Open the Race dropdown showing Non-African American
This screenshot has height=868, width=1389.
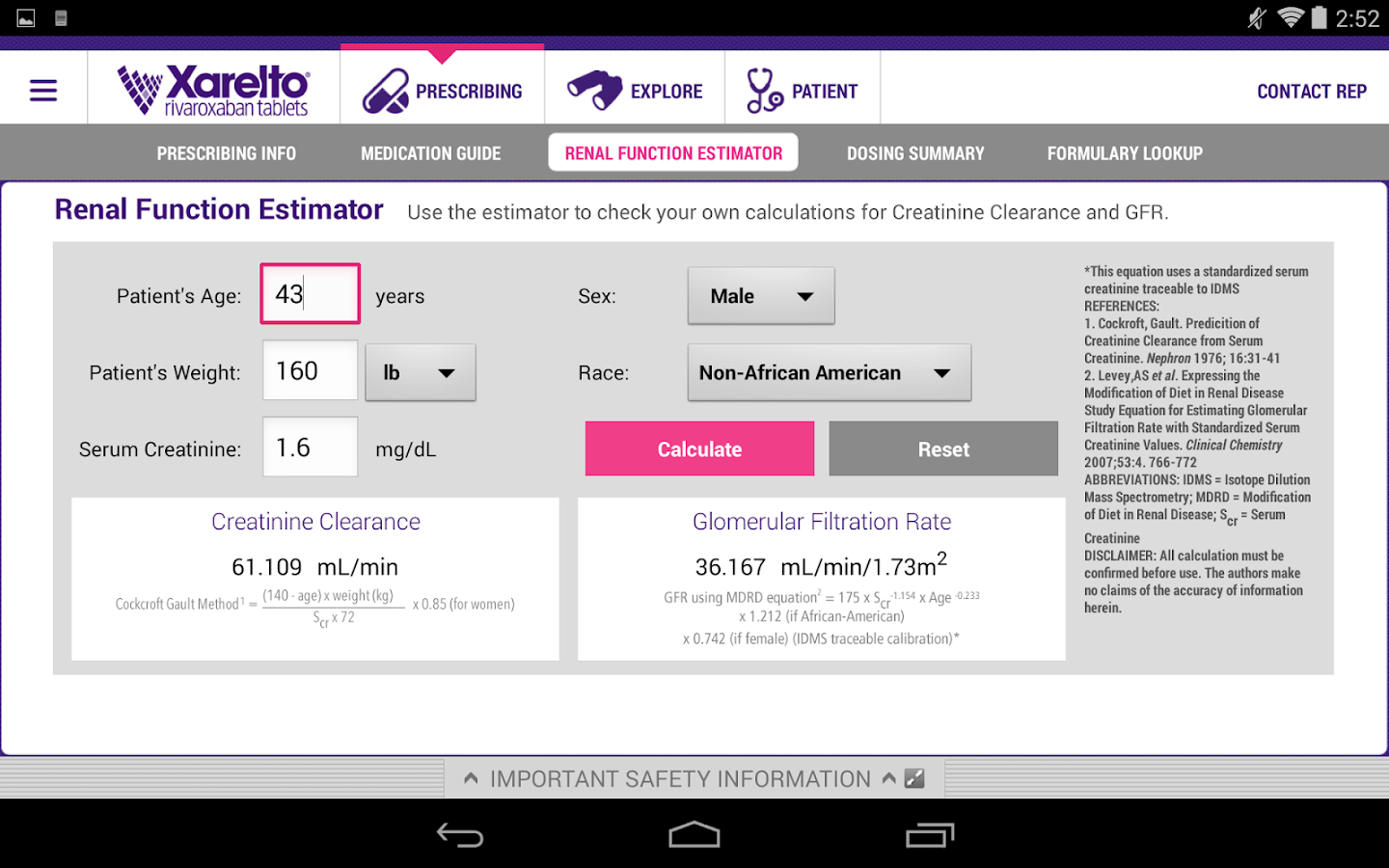830,372
